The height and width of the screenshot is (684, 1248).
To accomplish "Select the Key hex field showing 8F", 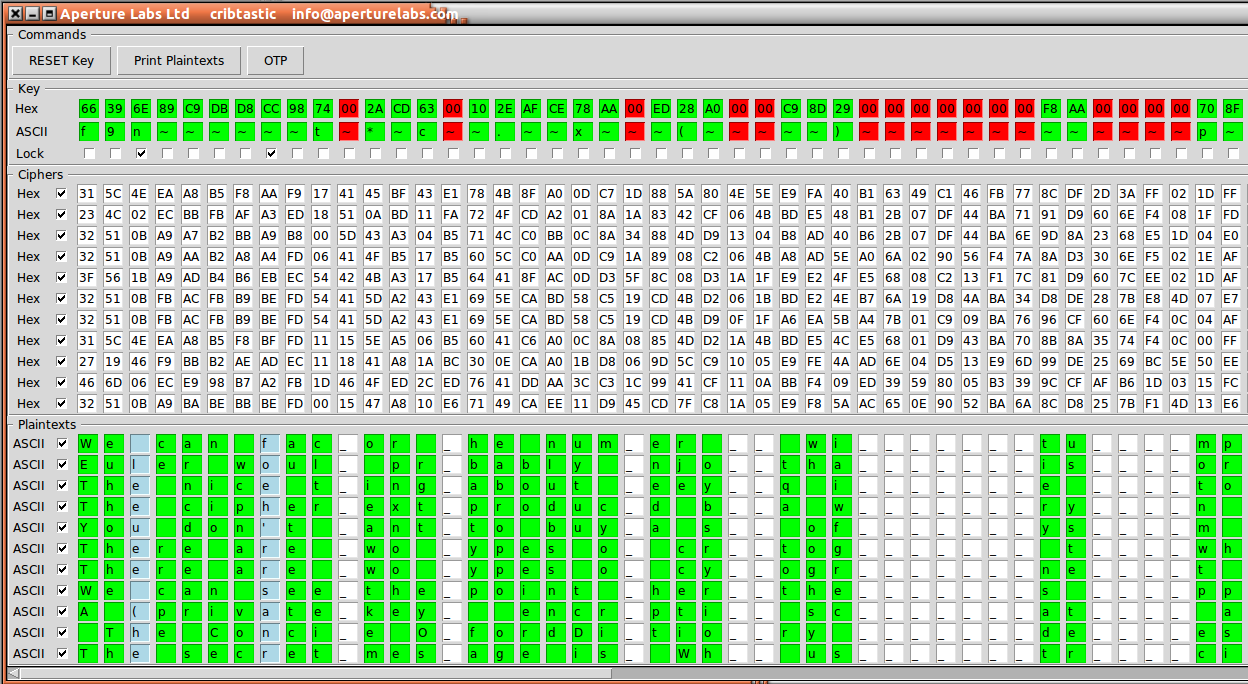I will (x=1233, y=108).
